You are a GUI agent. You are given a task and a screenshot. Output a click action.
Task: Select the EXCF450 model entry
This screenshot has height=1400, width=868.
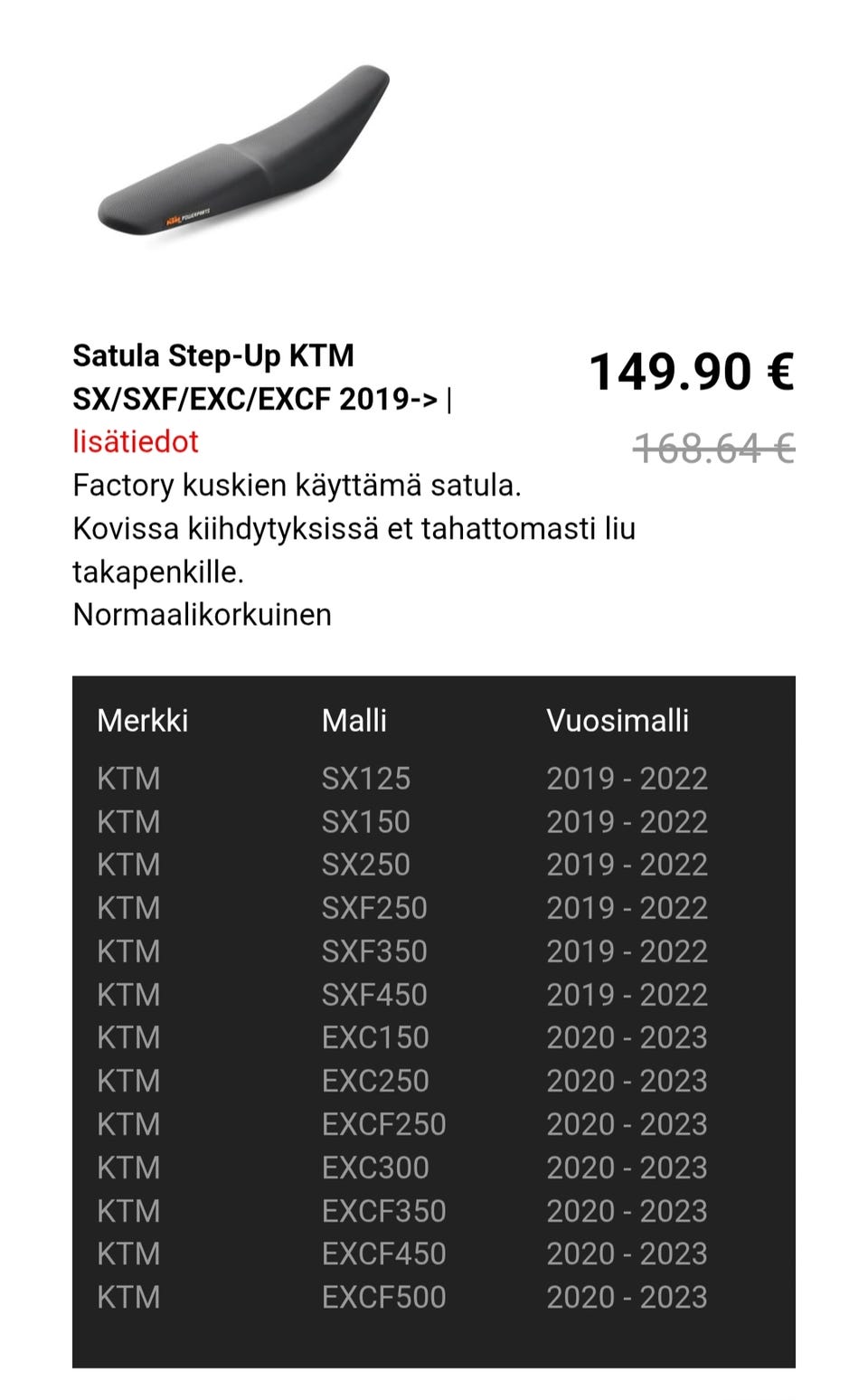point(384,1253)
